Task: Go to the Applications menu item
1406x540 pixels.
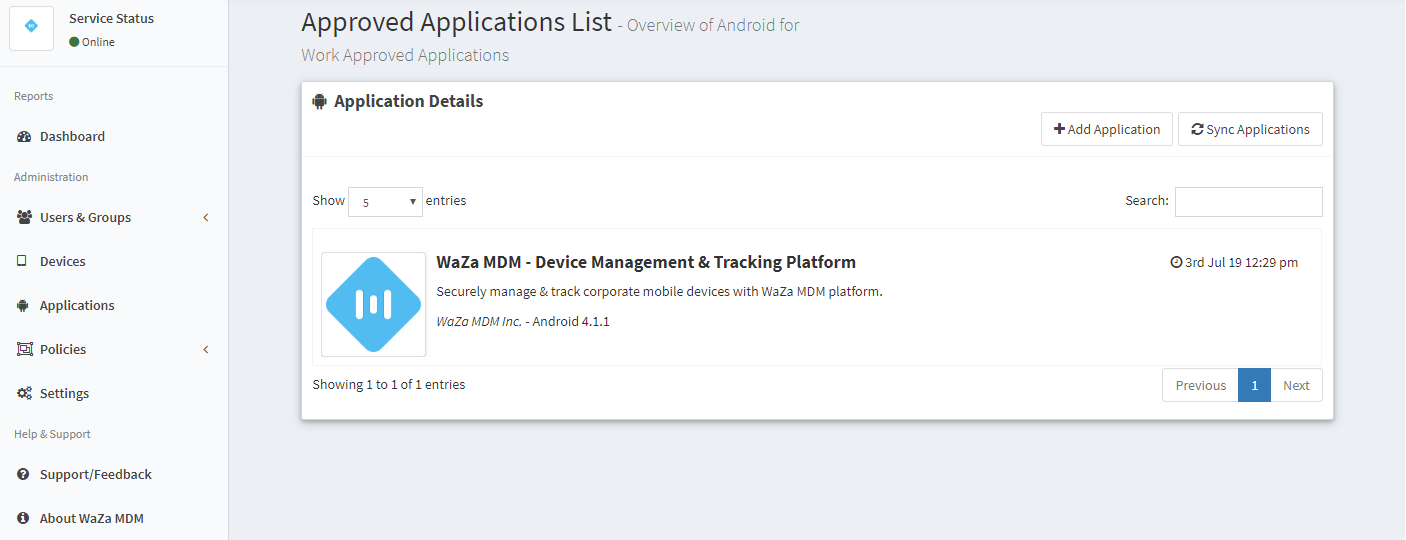Action: [x=114, y=305]
